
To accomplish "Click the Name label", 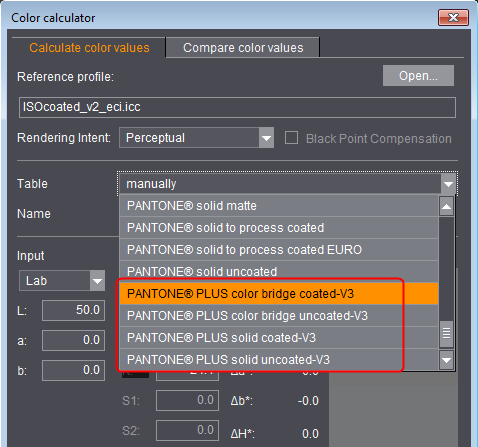I will point(34,214).
